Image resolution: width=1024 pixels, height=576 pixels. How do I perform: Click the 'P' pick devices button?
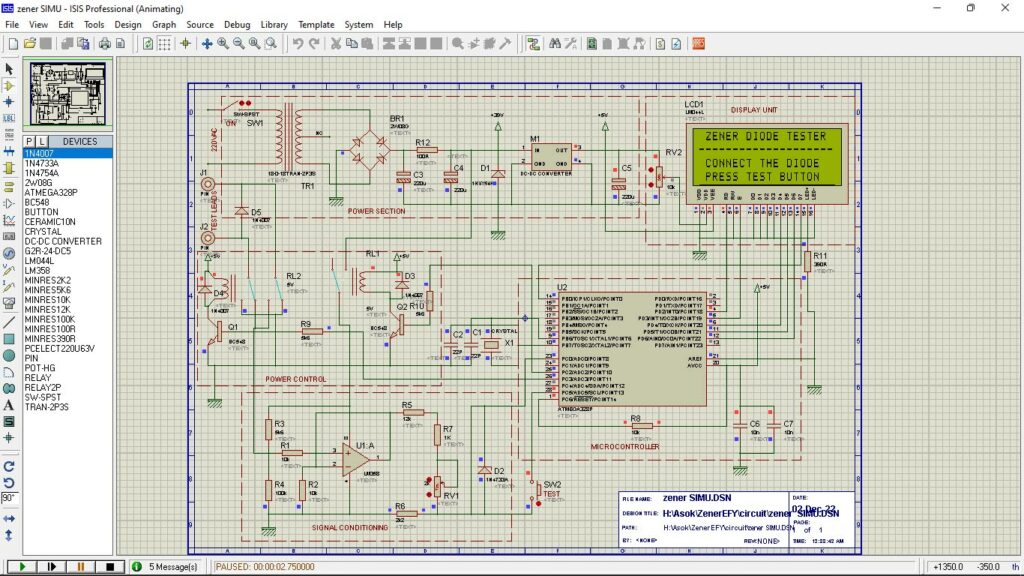(29, 141)
